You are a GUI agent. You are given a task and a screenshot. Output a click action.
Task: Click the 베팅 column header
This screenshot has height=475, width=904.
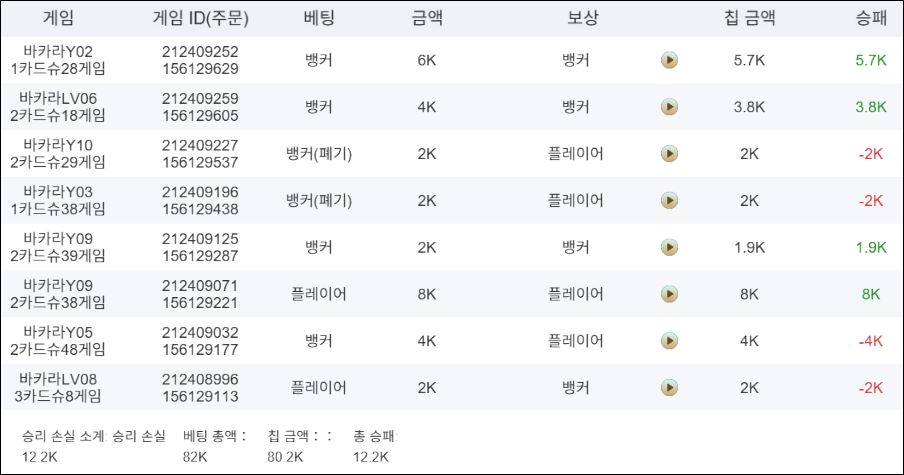pos(319,18)
